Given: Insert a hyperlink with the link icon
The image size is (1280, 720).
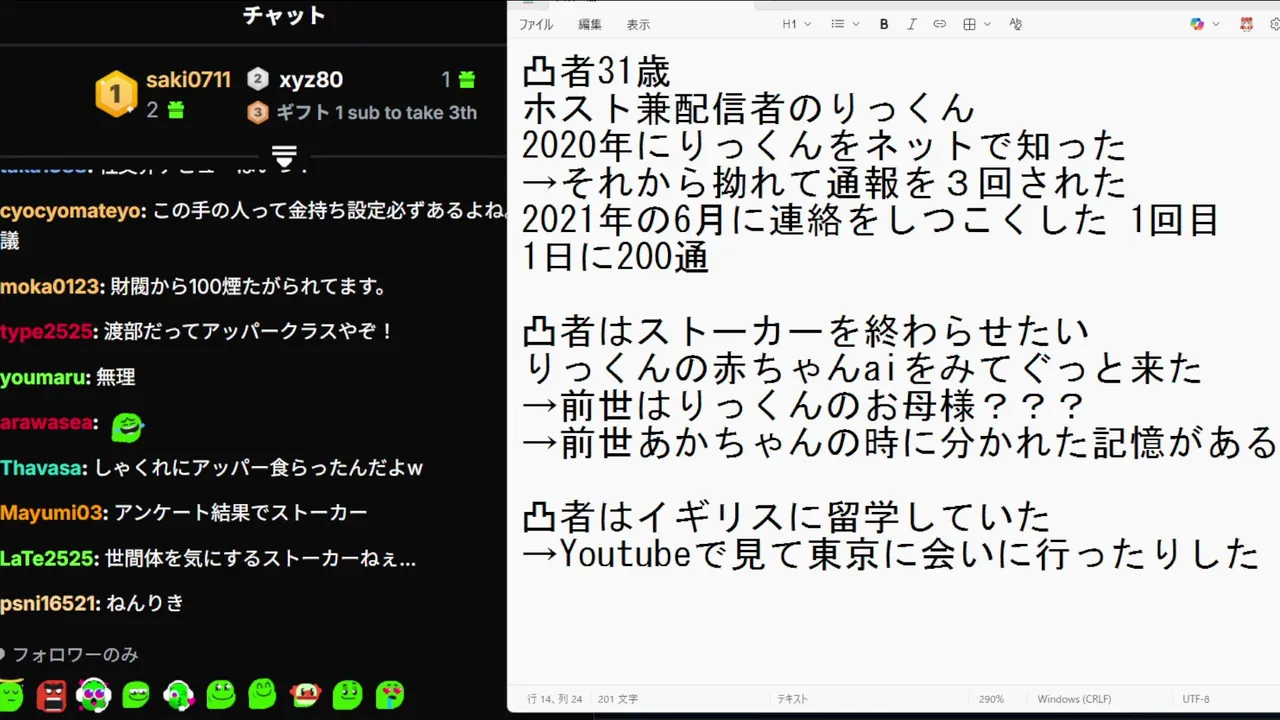Looking at the screenshot, I should click(939, 24).
